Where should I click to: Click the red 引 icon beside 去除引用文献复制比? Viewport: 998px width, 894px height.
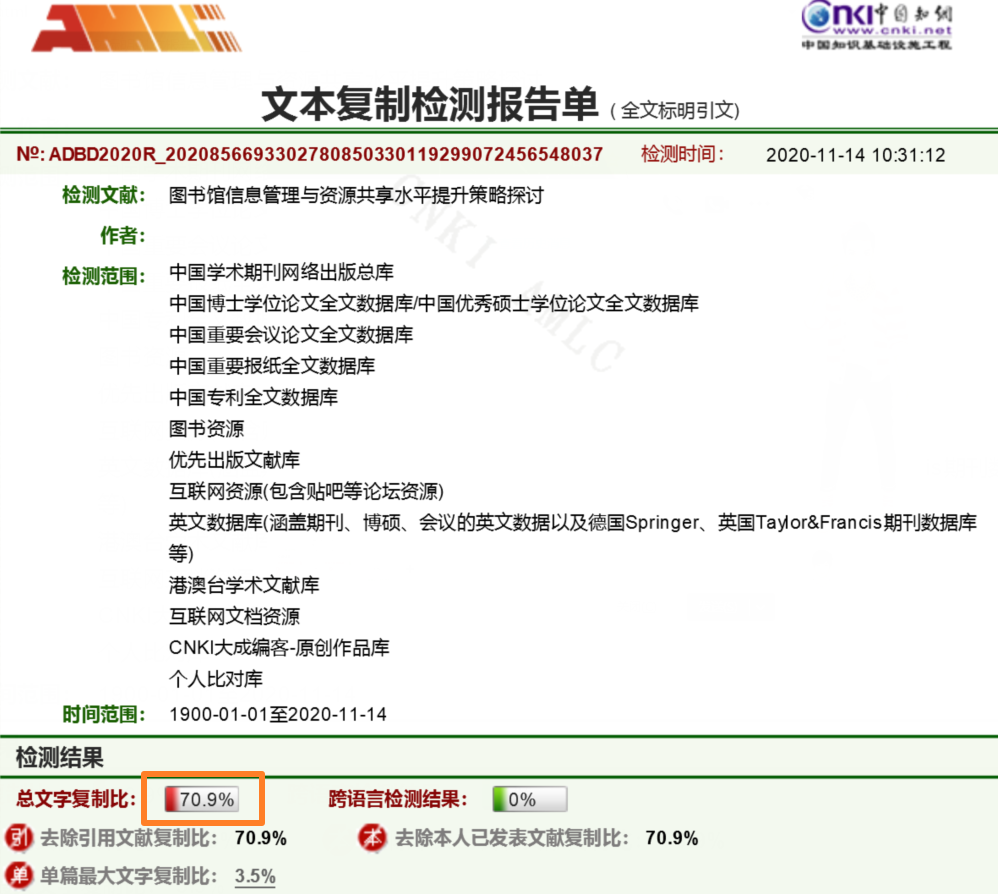(19, 838)
